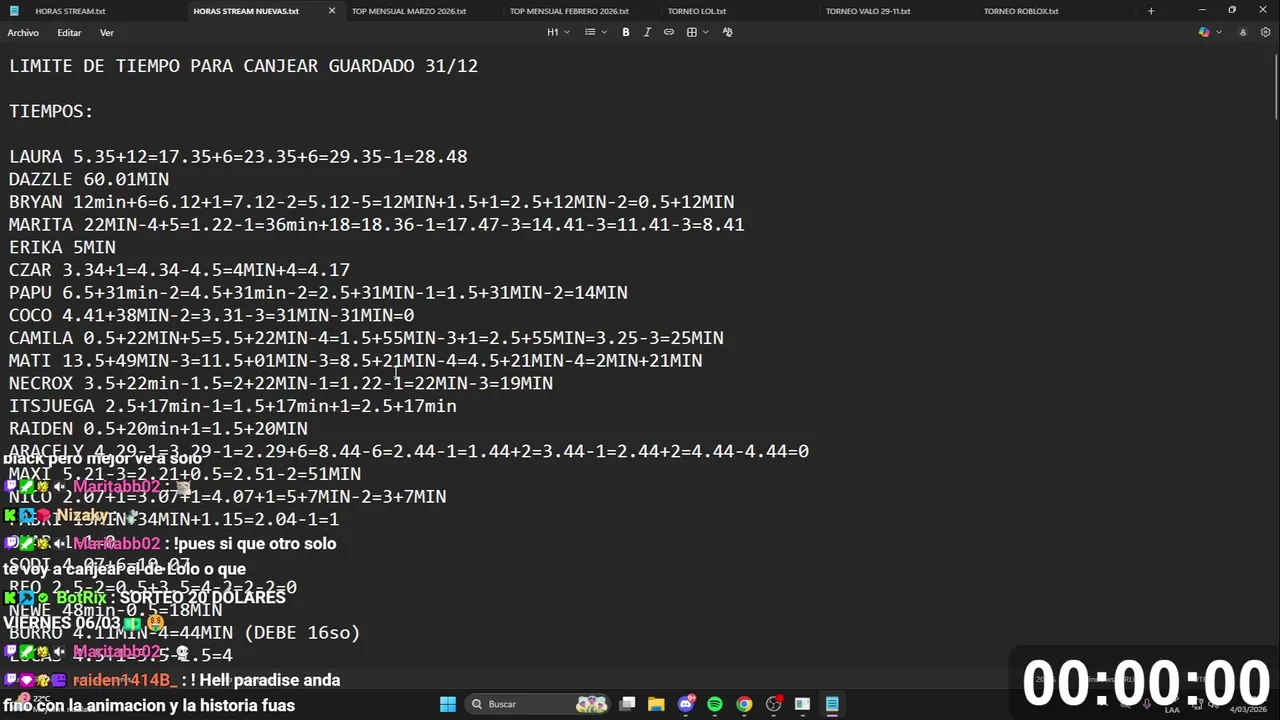The height and width of the screenshot is (720, 1280).
Task: Add a new Notepad tab
Action: coord(1151,11)
